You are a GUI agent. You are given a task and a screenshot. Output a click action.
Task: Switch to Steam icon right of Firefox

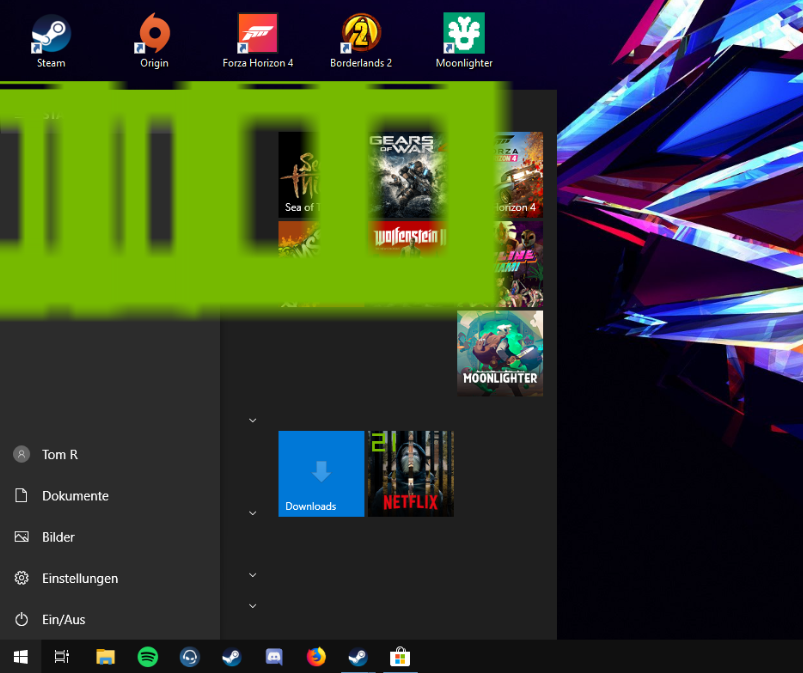358,657
